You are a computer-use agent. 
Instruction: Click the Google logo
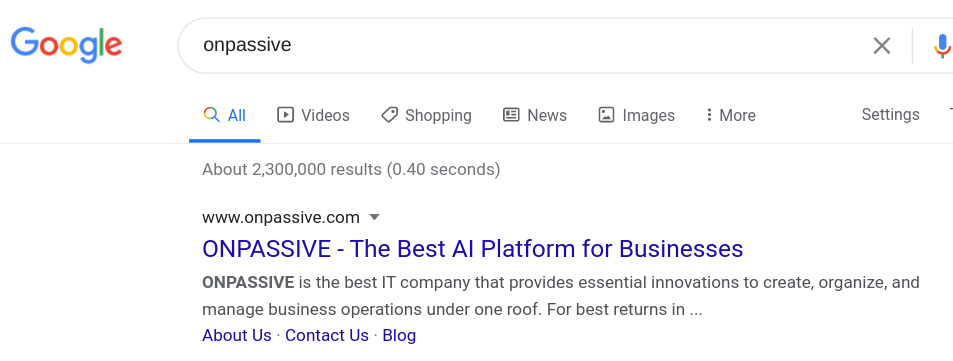coord(66,45)
